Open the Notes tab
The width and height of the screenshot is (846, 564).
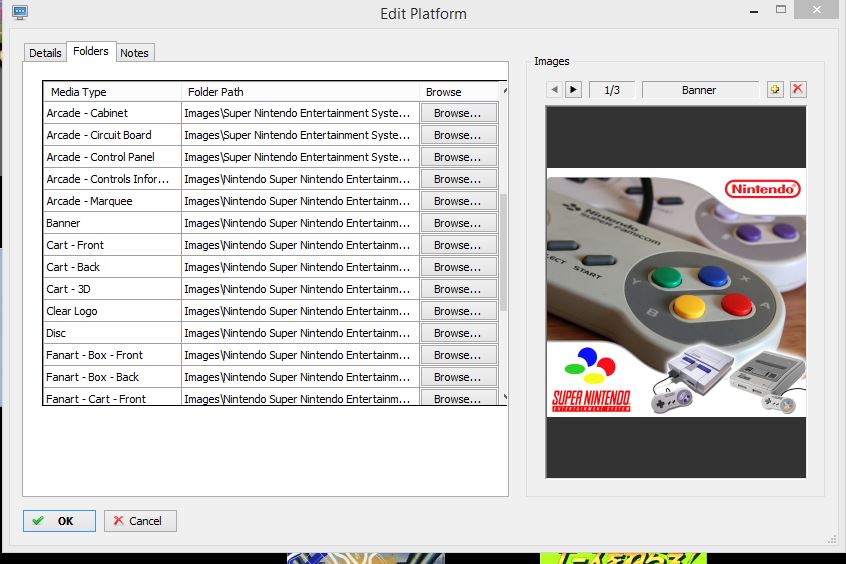click(x=134, y=53)
